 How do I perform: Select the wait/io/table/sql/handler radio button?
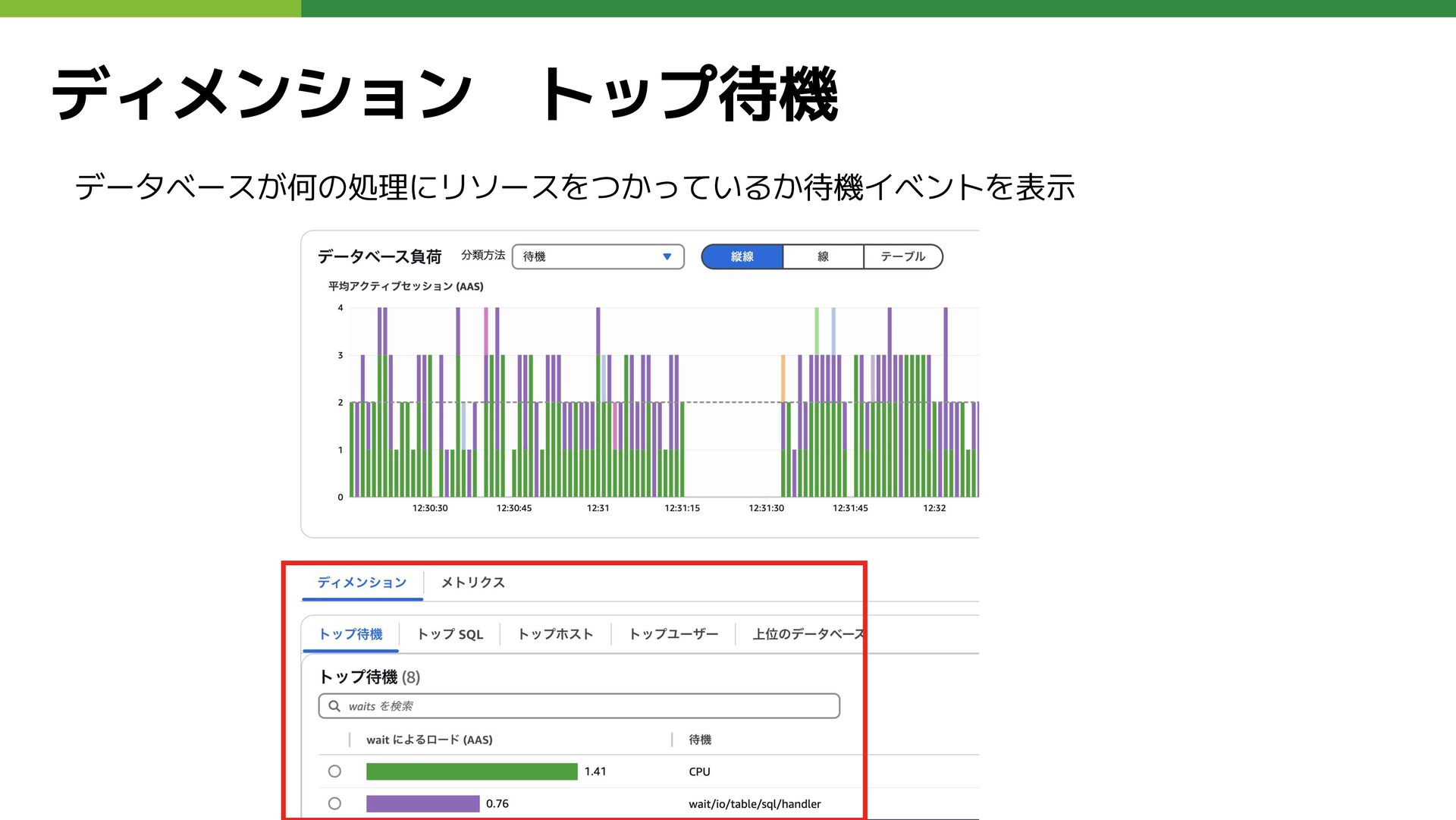[x=334, y=803]
